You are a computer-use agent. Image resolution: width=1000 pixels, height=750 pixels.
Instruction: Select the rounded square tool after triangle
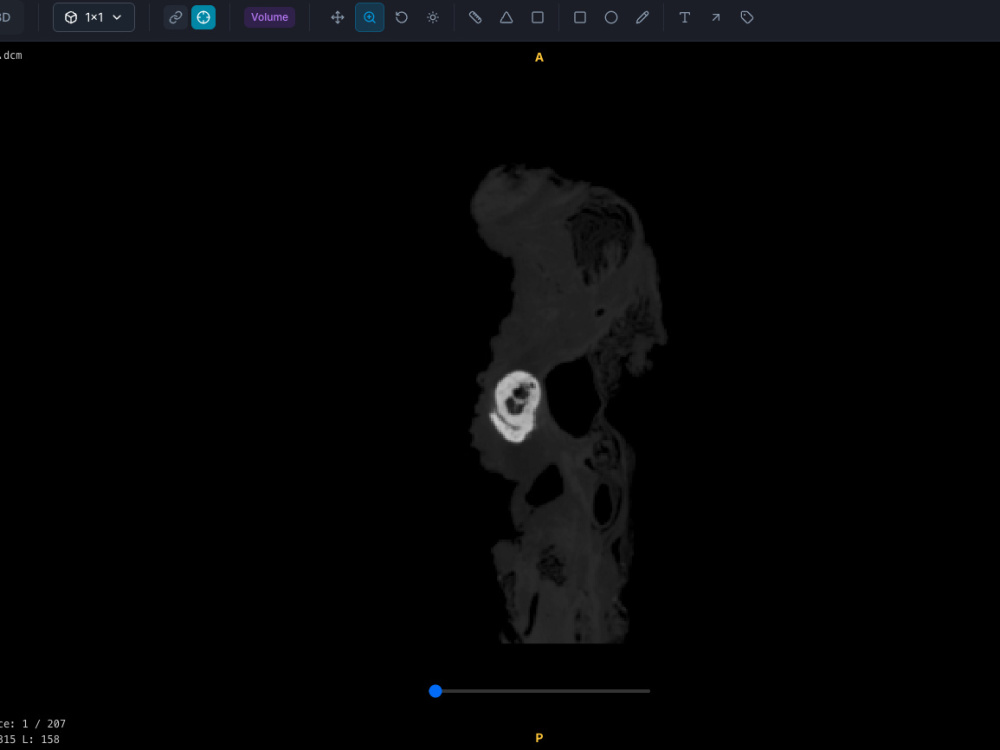point(538,17)
